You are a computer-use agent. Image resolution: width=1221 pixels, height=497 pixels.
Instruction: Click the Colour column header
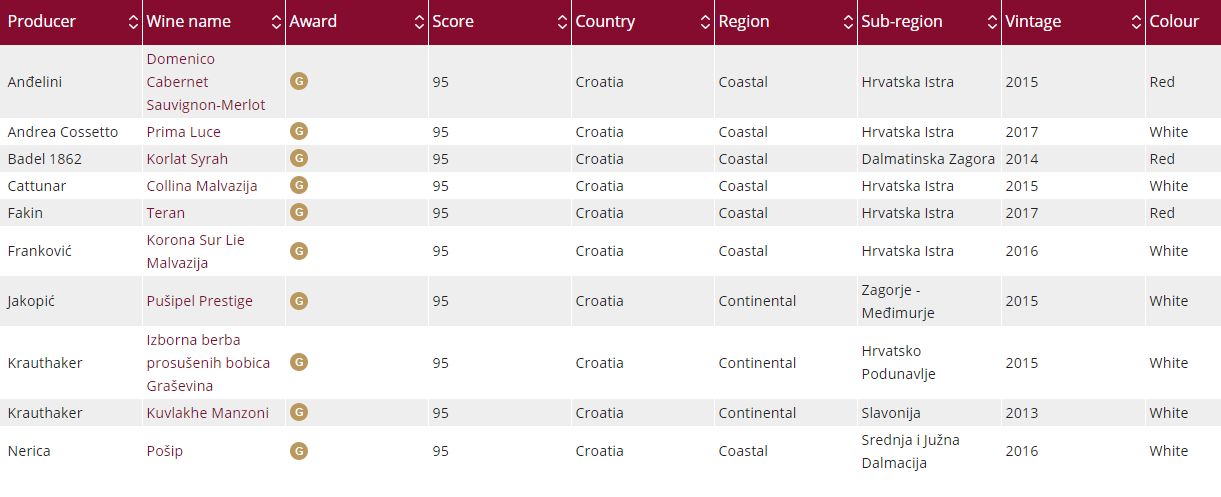[1174, 22]
